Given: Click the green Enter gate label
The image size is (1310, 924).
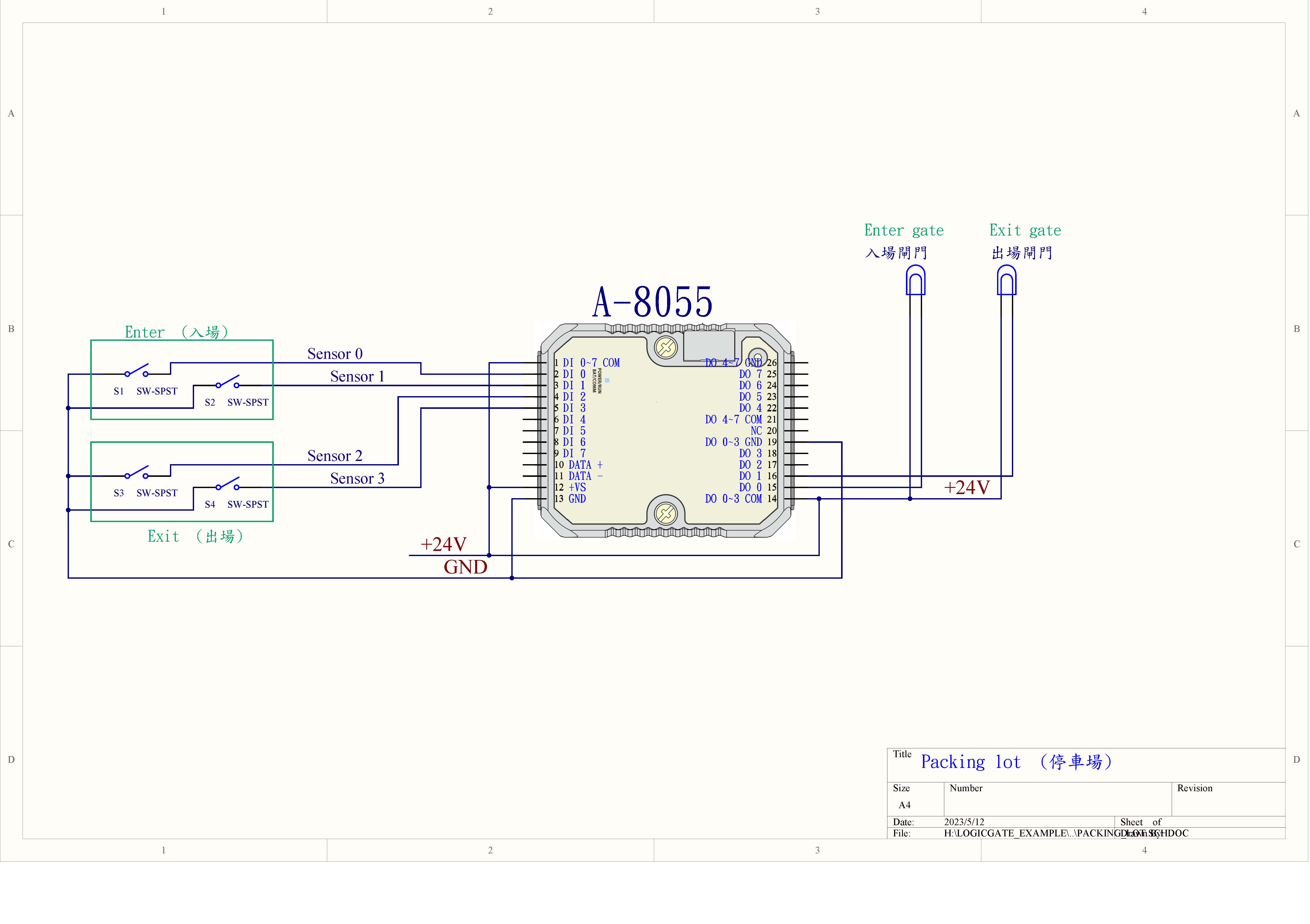Looking at the screenshot, I should 904,230.
